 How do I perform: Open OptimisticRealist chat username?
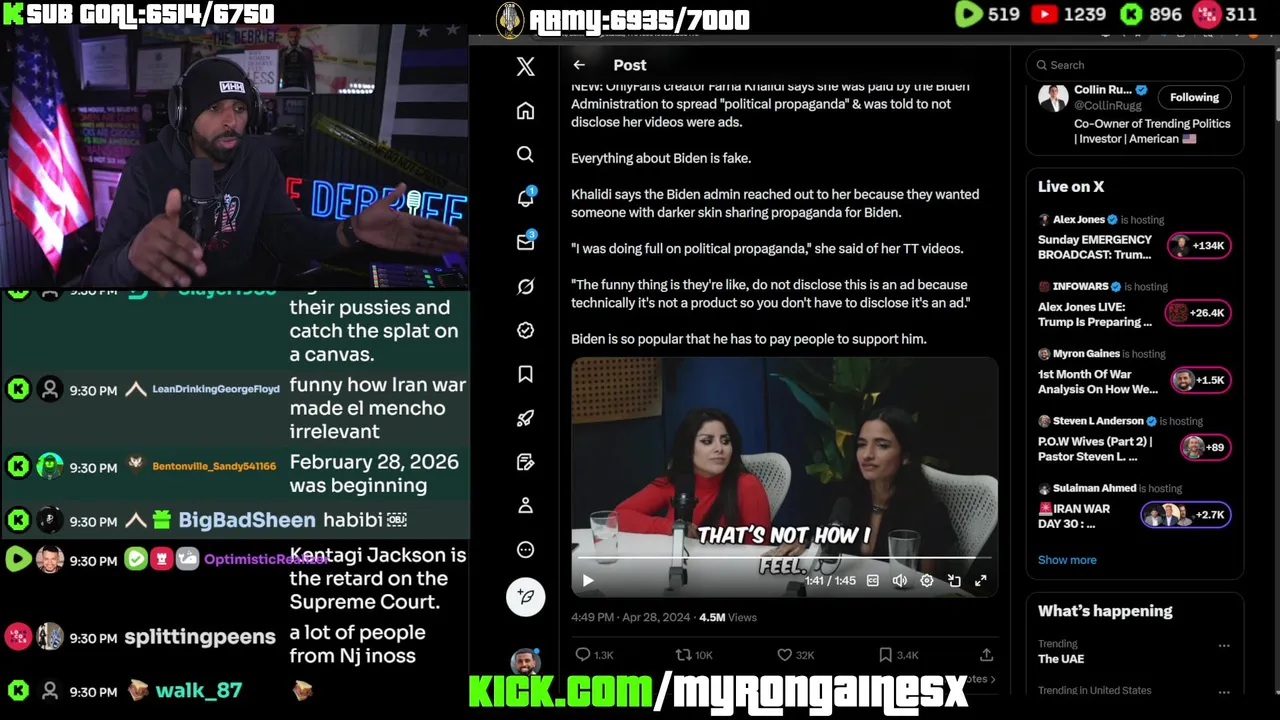(x=265, y=560)
